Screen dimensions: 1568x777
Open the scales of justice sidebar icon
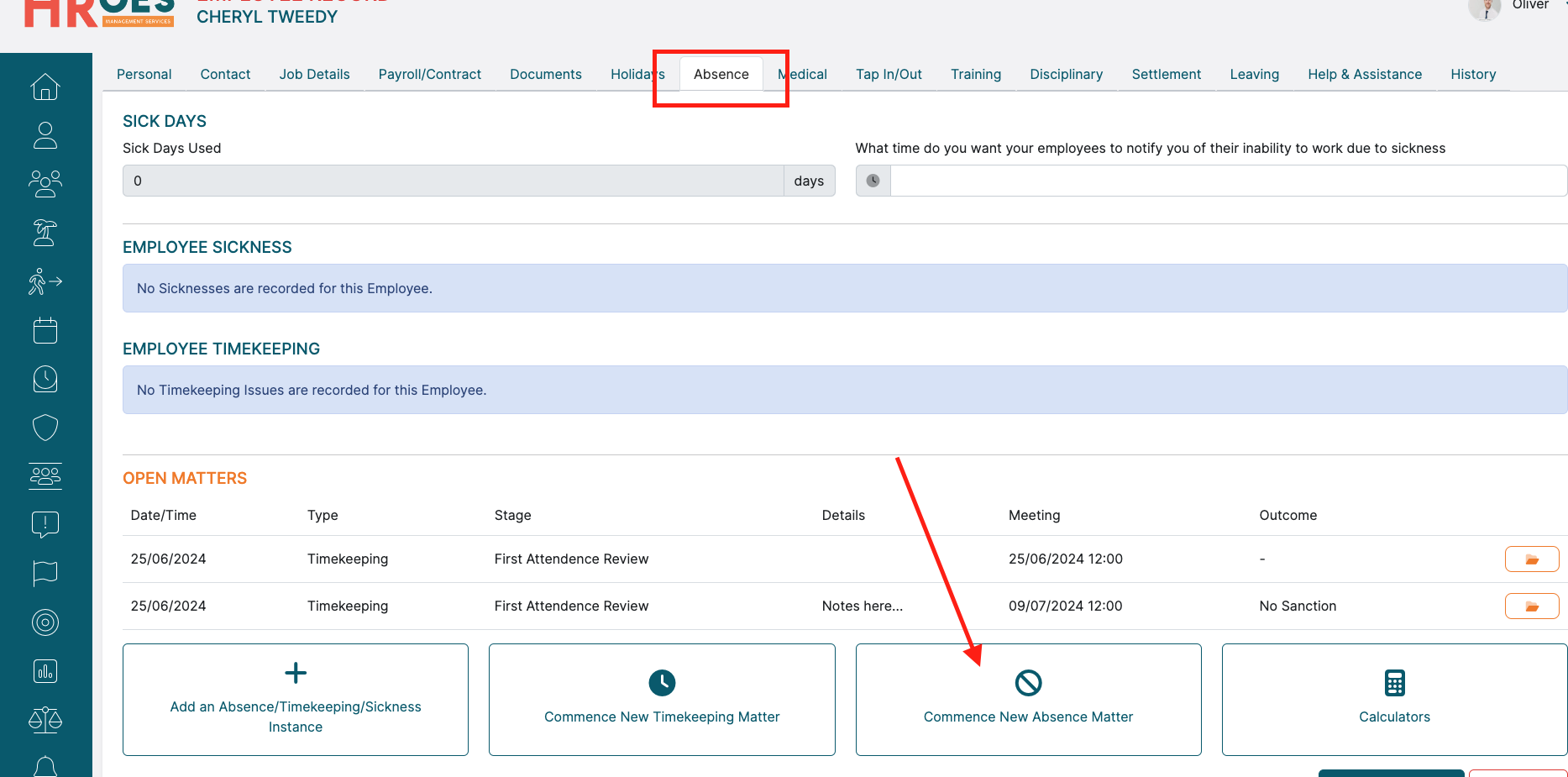point(45,720)
